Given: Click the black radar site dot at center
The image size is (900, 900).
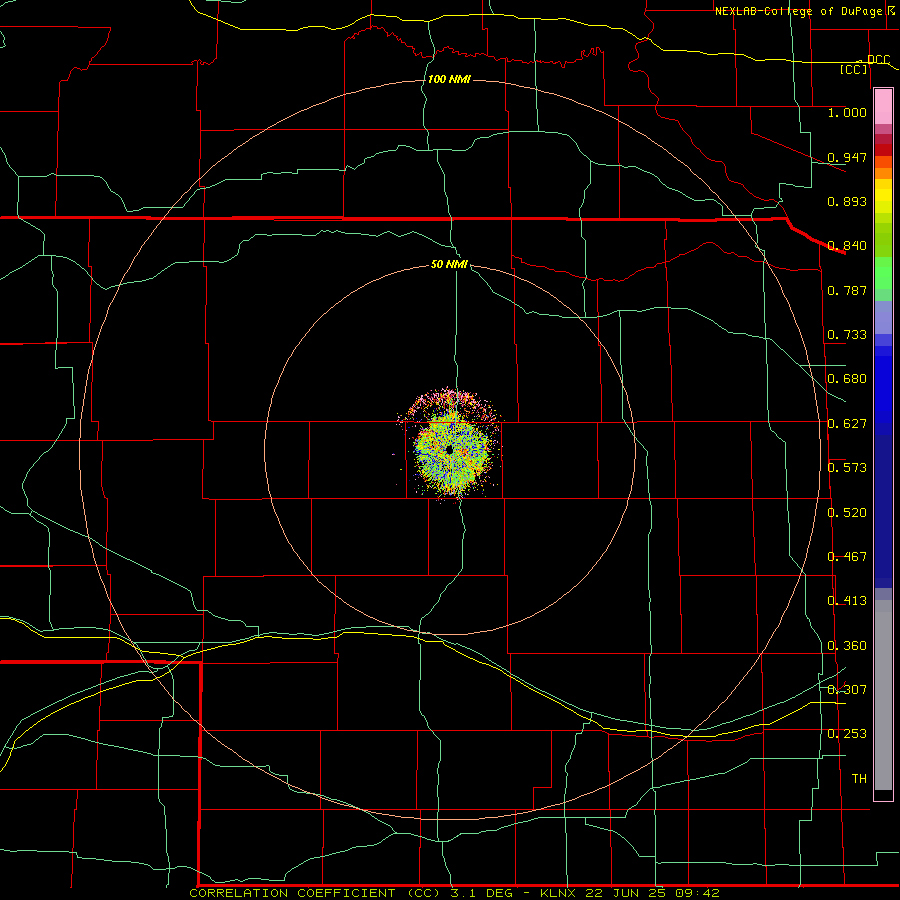Looking at the screenshot, I should [x=449, y=450].
